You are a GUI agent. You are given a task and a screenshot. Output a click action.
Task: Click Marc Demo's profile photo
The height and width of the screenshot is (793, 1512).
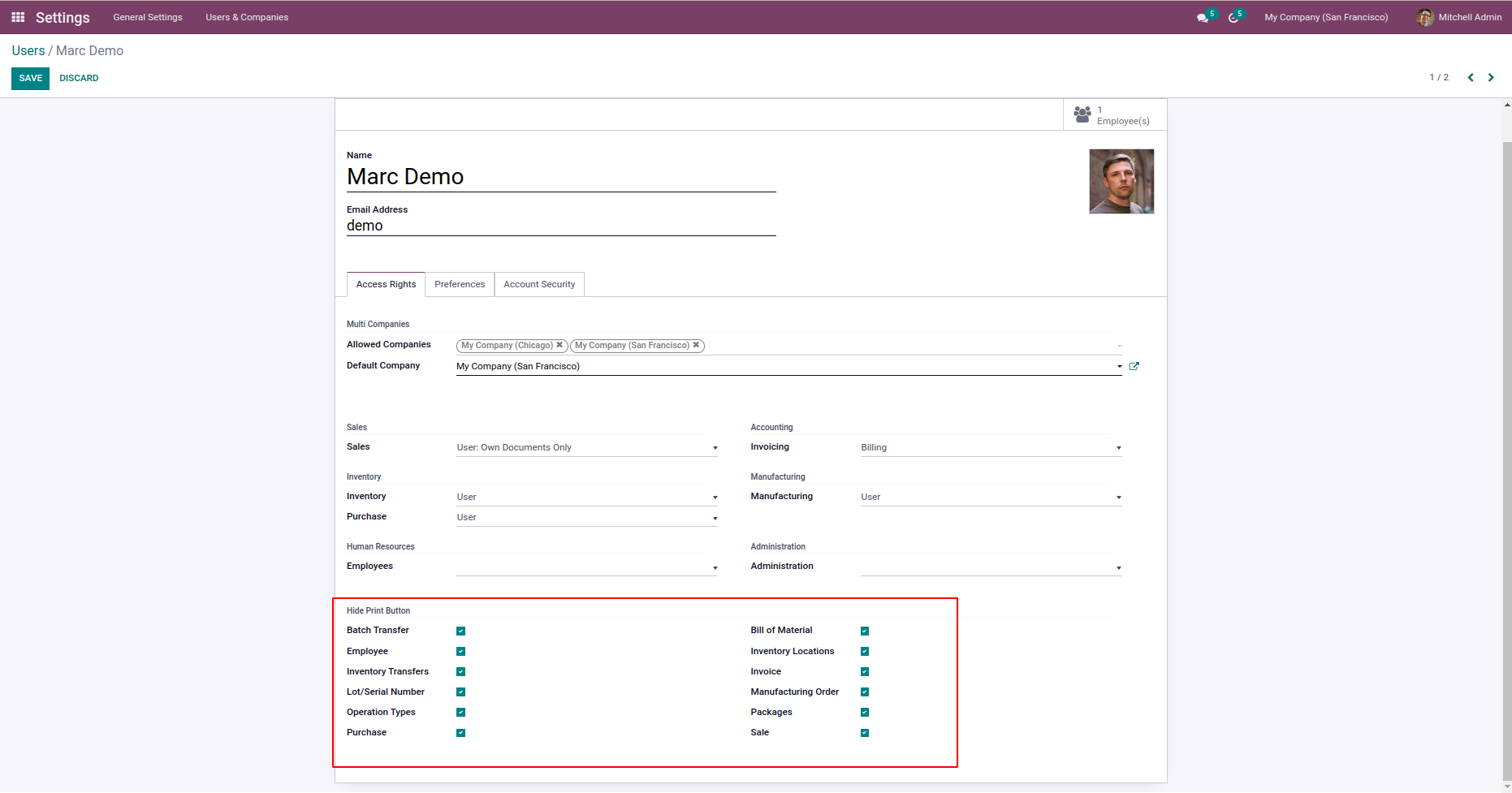pyautogui.click(x=1121, y=181)
